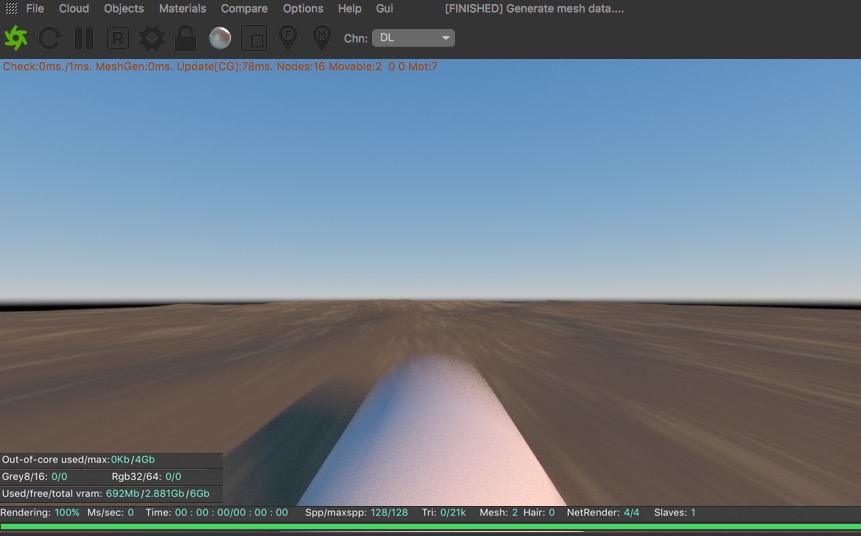Click the green render progress bar
The width and height of the screenshot is (861, 536).
(x=430, y=526)
